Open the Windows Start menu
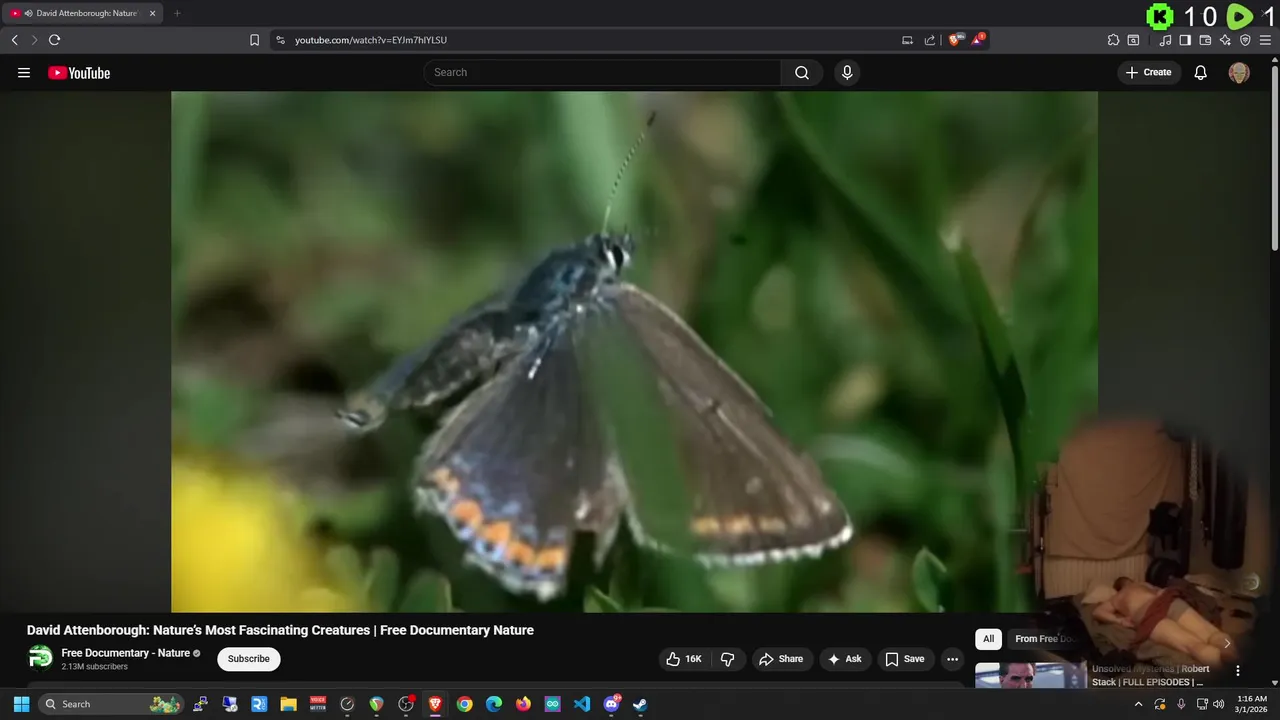 (21, 704)
